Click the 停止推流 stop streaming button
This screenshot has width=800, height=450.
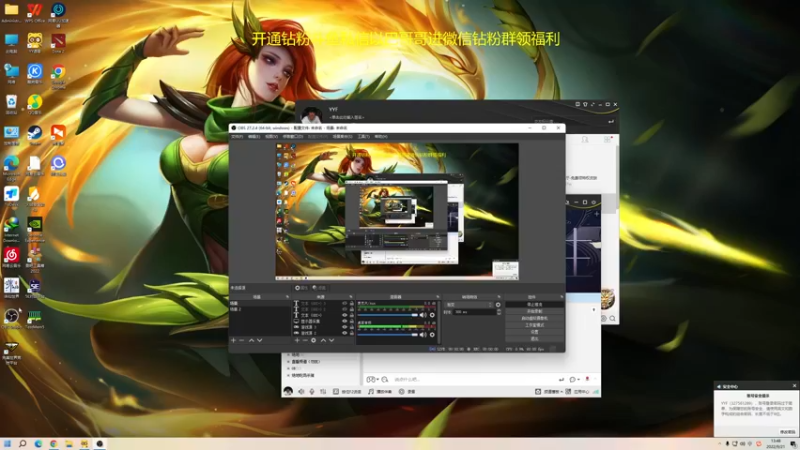click(x=534, y=305)
